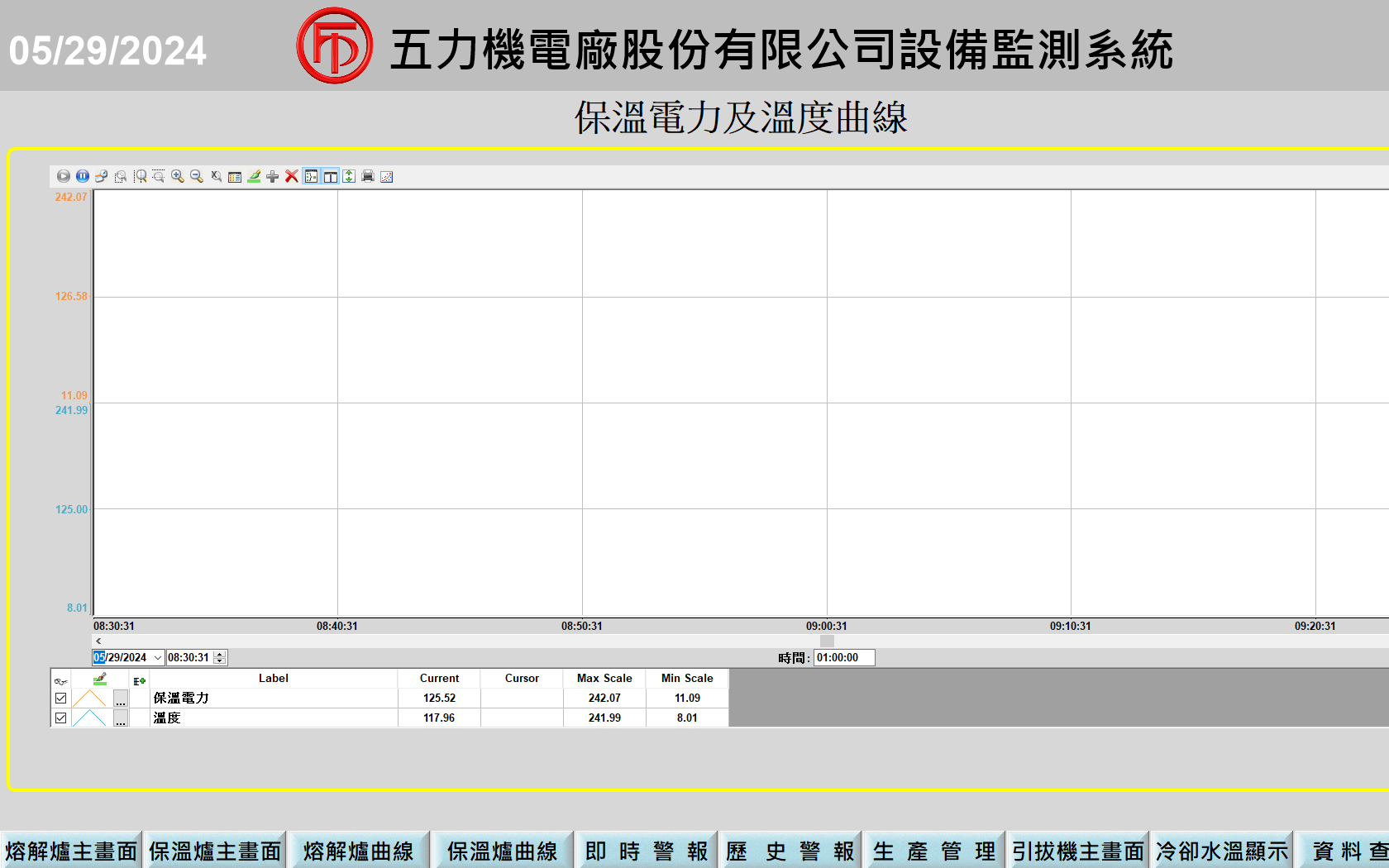Click the green paintbrush icon in toolbar
The width and height of the screenshot is (1389, 868).
point(254,176)
